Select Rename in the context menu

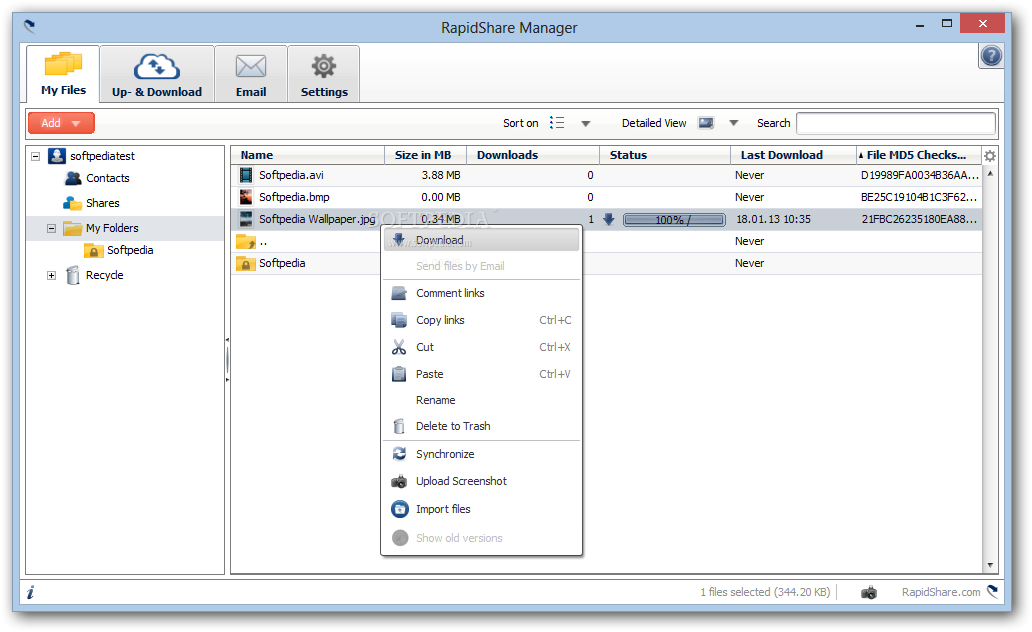(481, 400)
